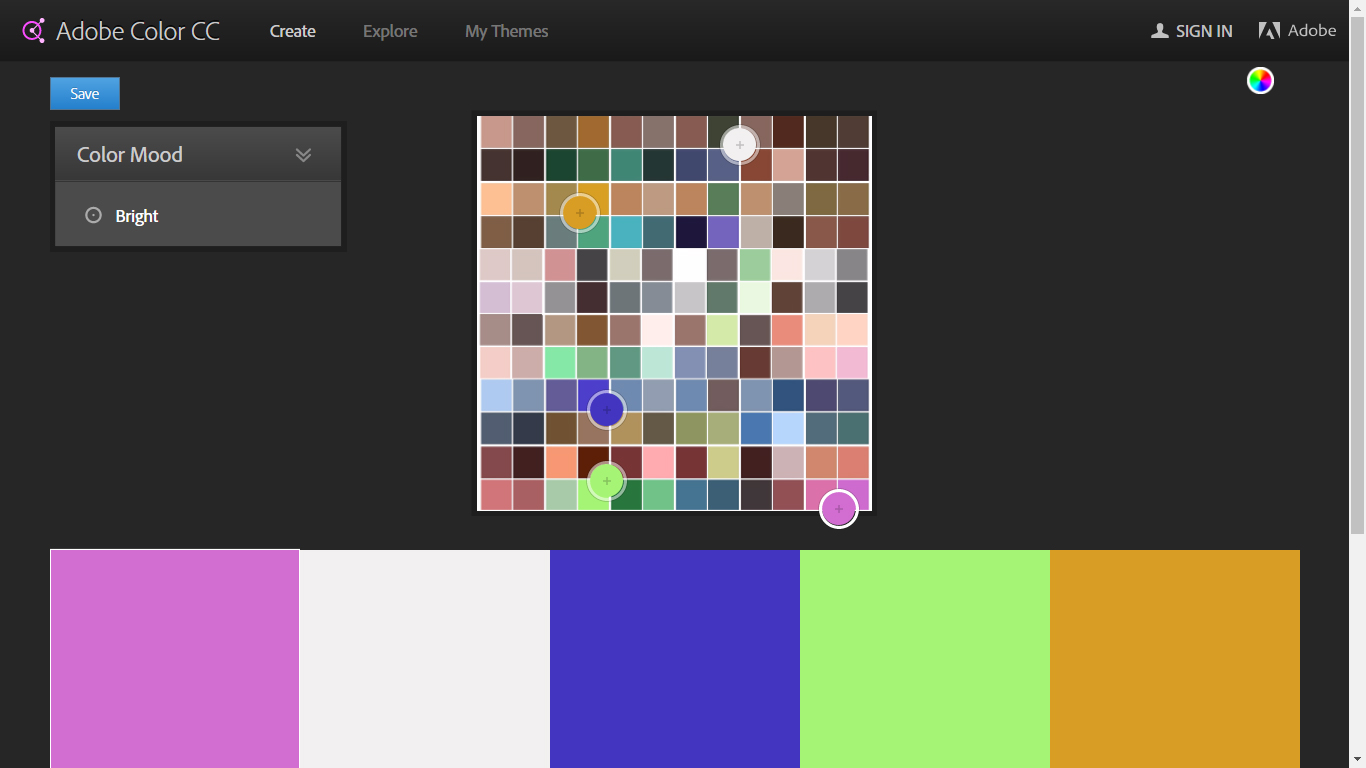
Task: Select the green color picker handle
Action: coord(606,481)
